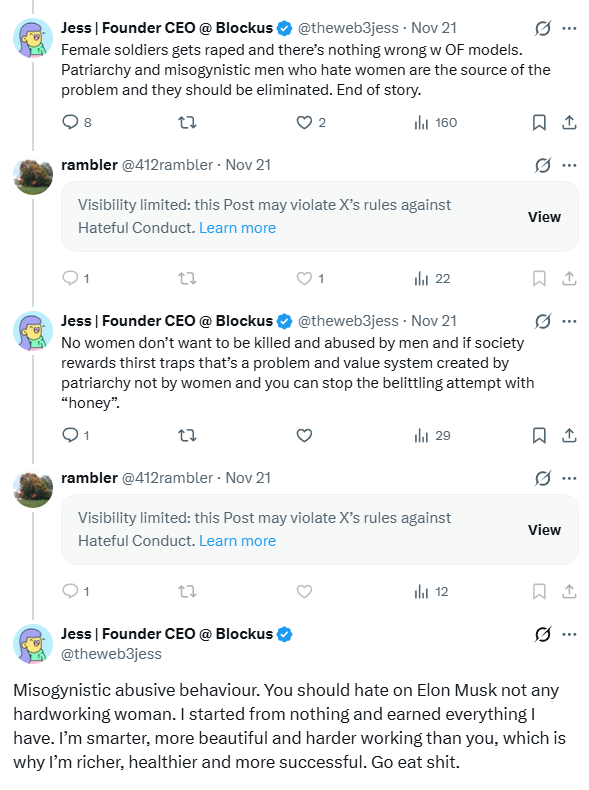Share the first Jess post
This screenshot has height=790, width=589.
pyautogui.click(x=569, y=122)
